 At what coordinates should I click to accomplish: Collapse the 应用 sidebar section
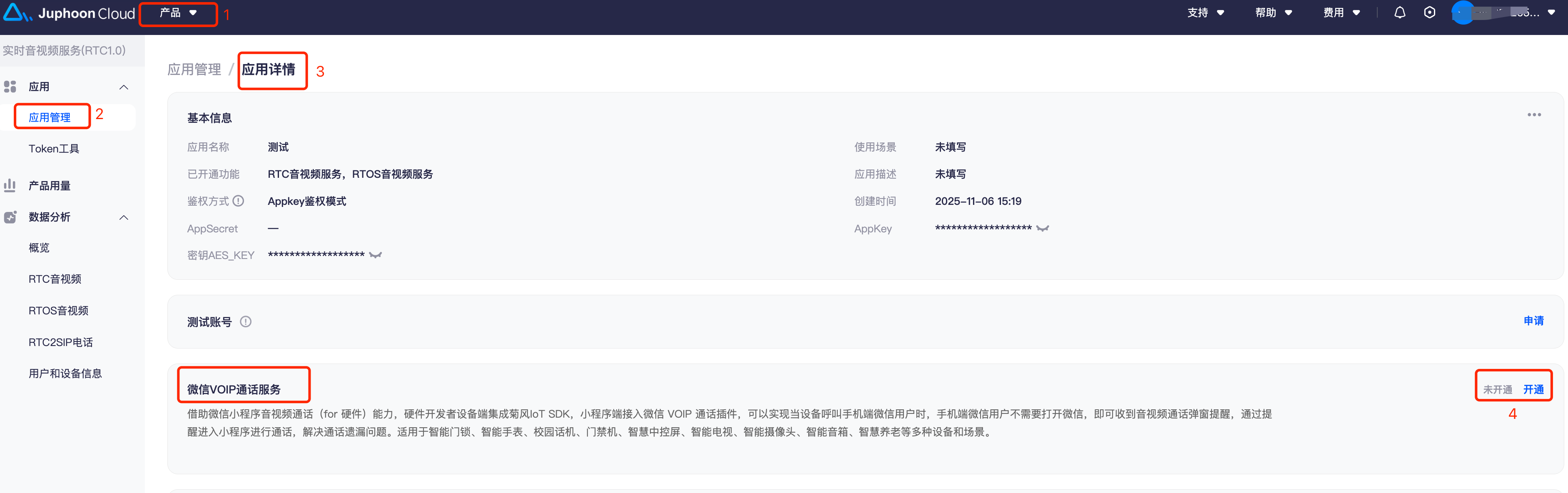(x=124, y=87)
